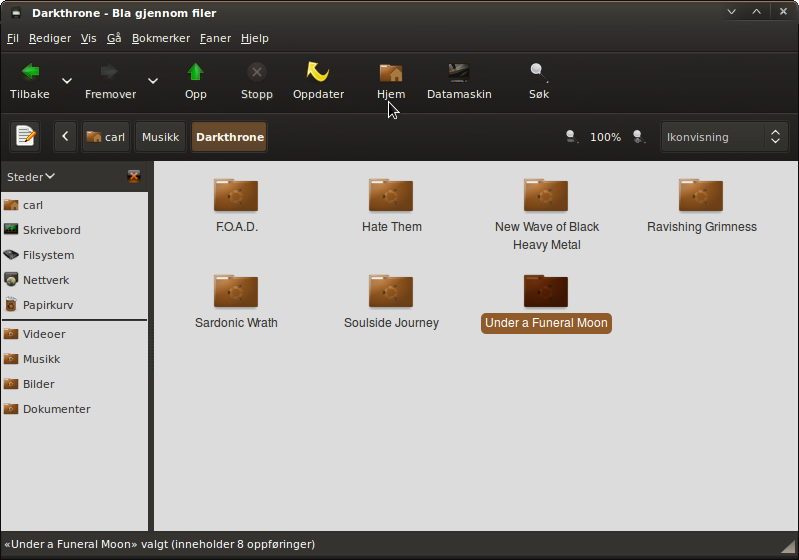The width and height of the screenshot is (799, 560).
Task: Zoom in with the plus magnifier
Action: click(638, 137)
